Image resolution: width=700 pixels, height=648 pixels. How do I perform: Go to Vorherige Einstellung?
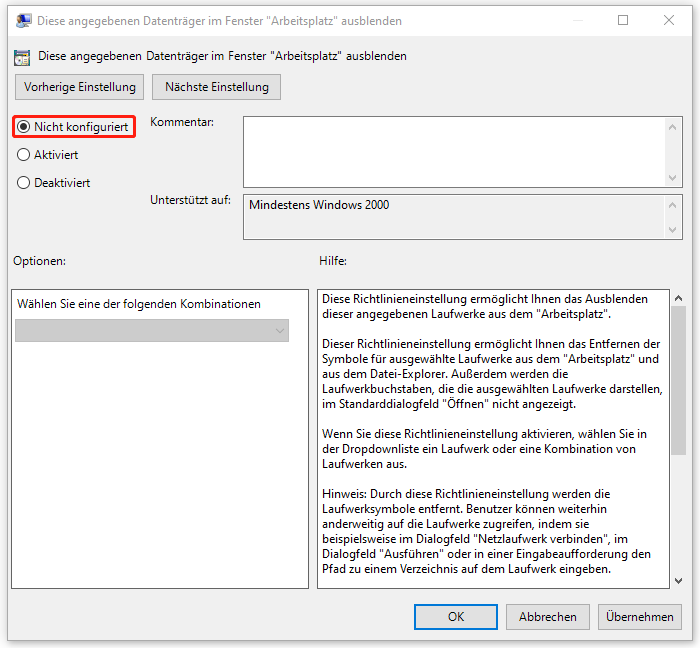79,87
